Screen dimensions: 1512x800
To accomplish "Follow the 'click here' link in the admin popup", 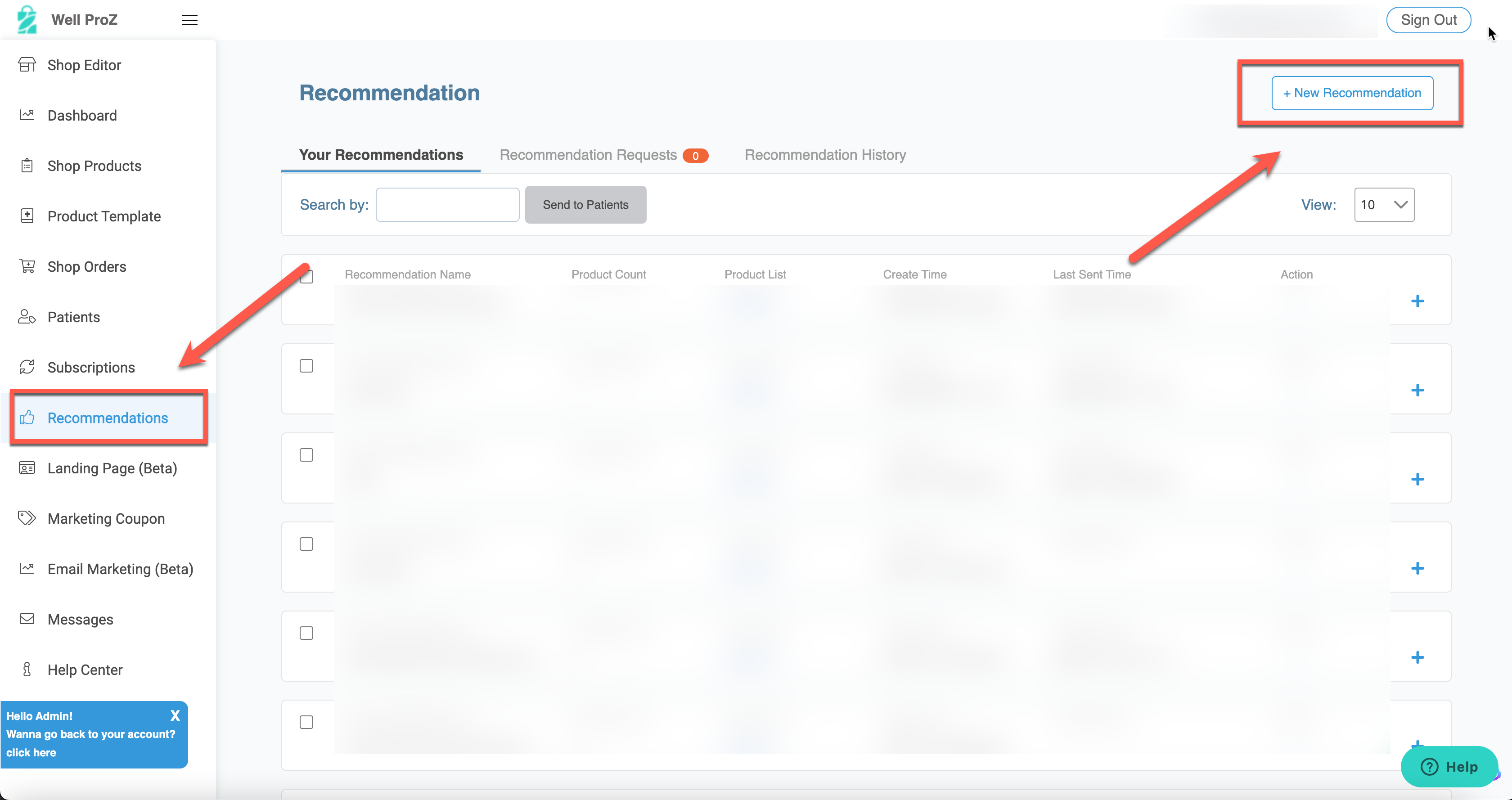I will click(31, 752).
